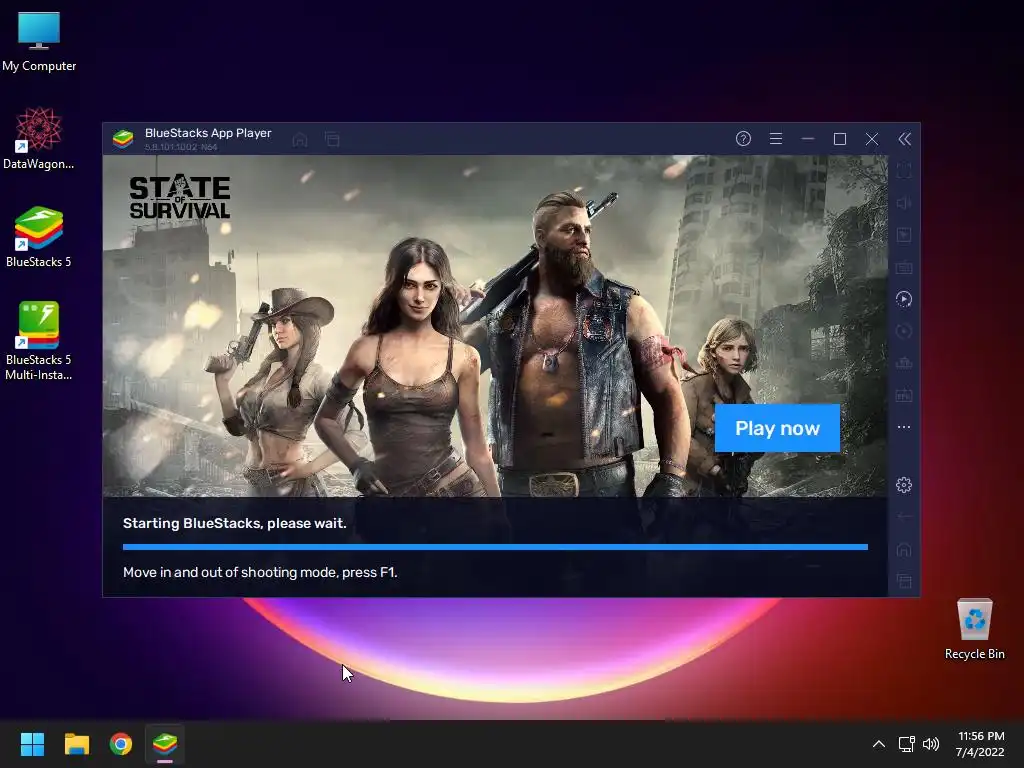The width and height of the screenshot is (1024, 768).
Task: Click the Play now button
Action: pyautogui.click(x=777, y=428)
